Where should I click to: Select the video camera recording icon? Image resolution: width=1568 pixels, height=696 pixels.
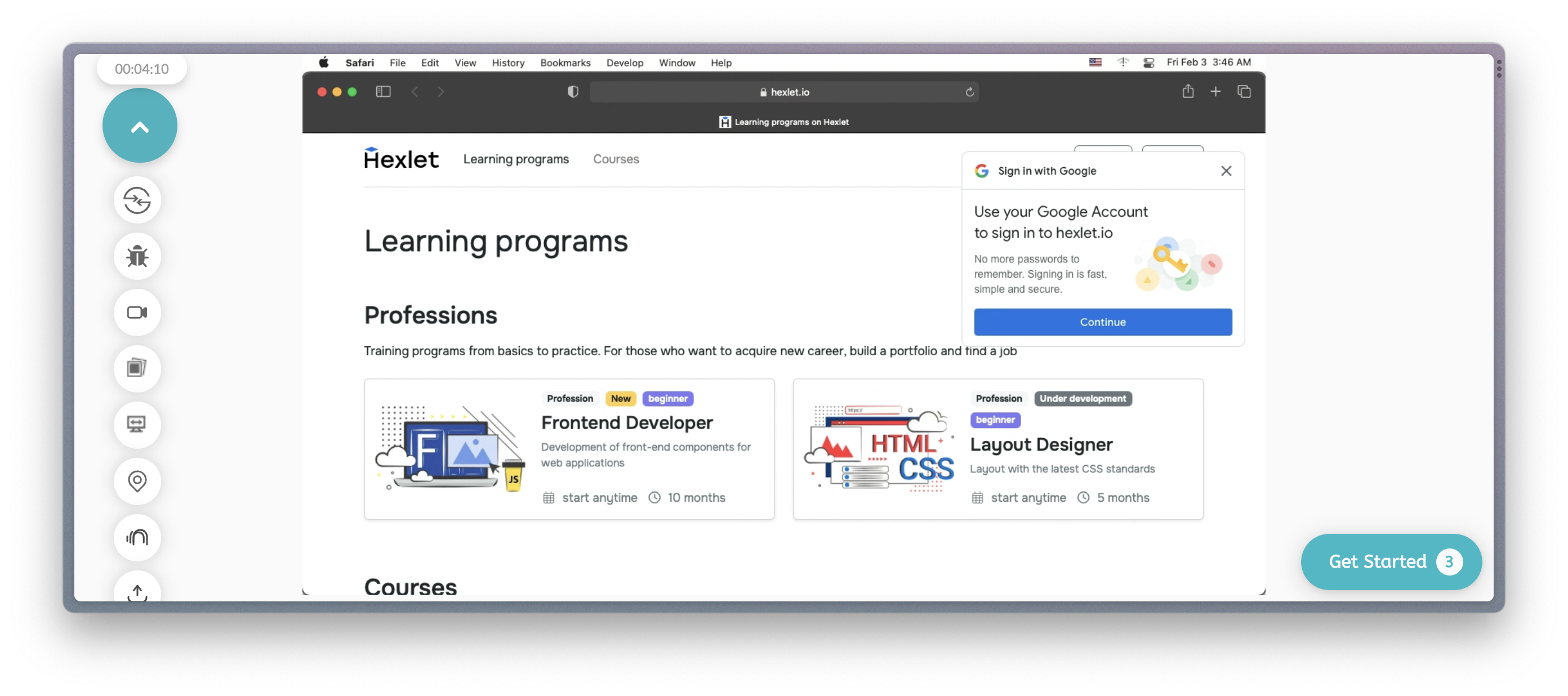137,312
